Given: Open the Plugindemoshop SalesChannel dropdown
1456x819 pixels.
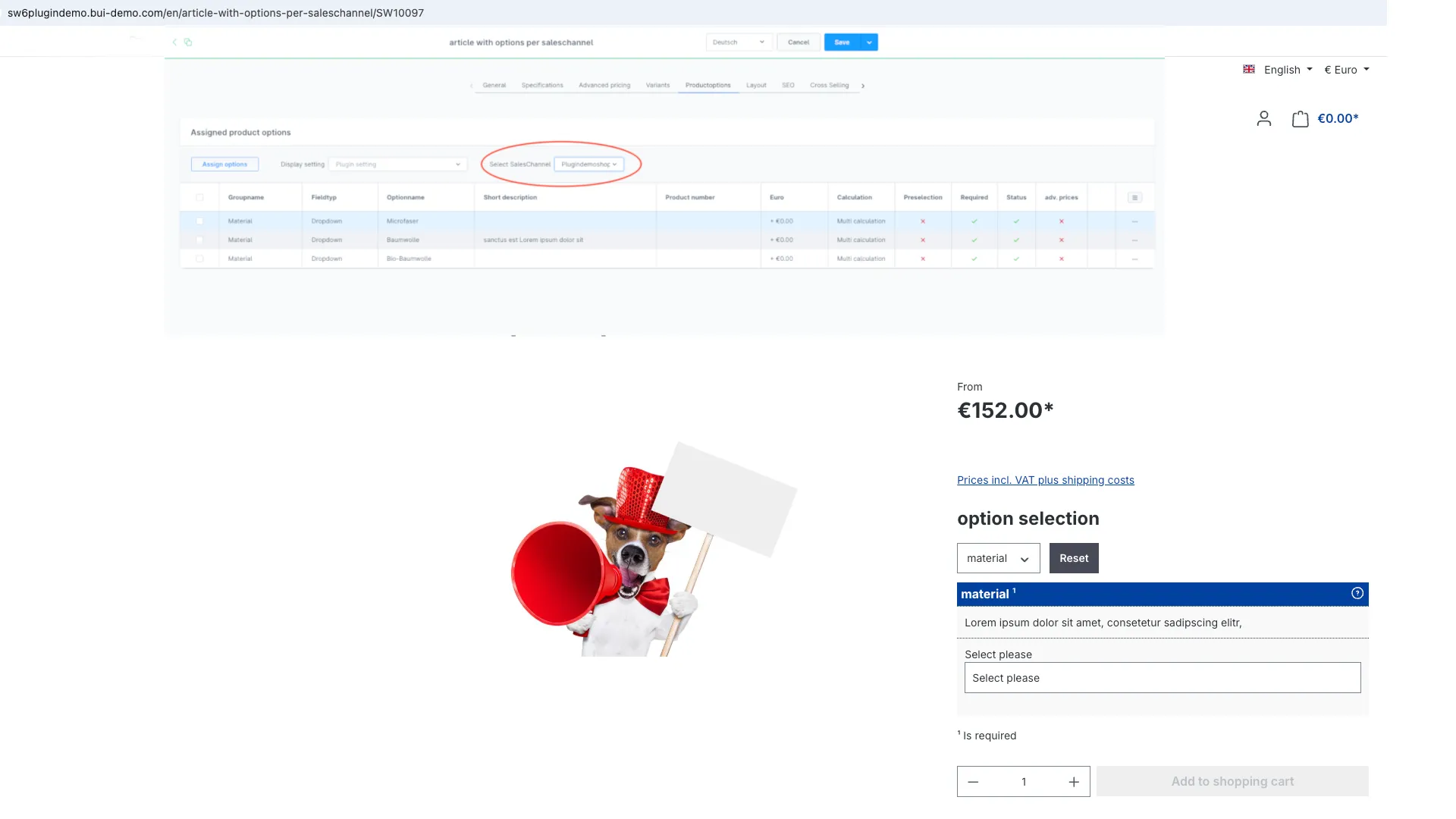Looking at the screenshot, I should (x=590, y=164).
